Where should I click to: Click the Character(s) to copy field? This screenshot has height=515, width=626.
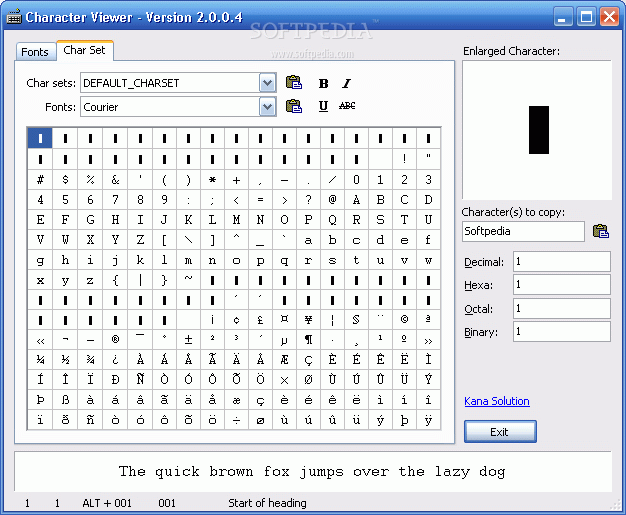pyautogui.click(x=523, y=232)
